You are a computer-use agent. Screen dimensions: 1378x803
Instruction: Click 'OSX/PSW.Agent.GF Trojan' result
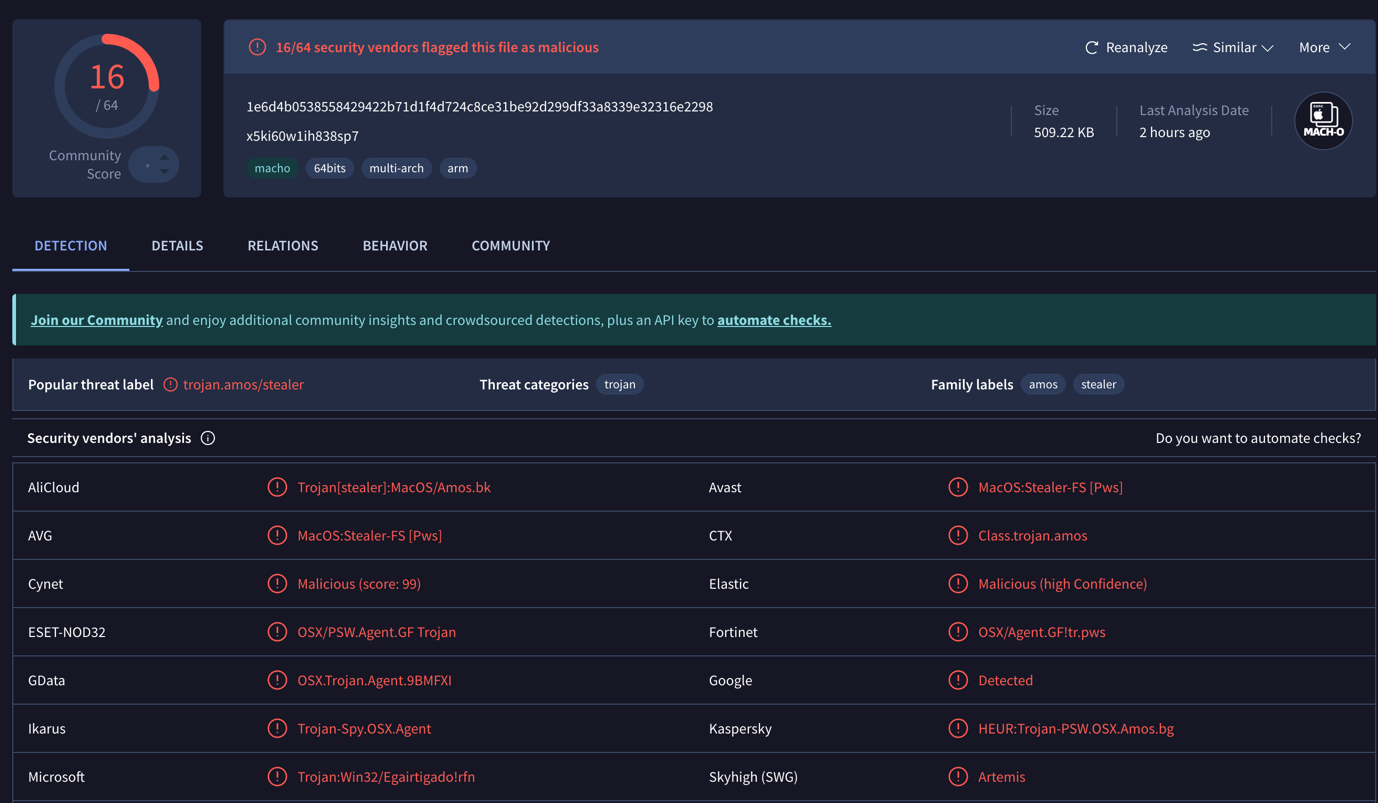click(377, 632)
